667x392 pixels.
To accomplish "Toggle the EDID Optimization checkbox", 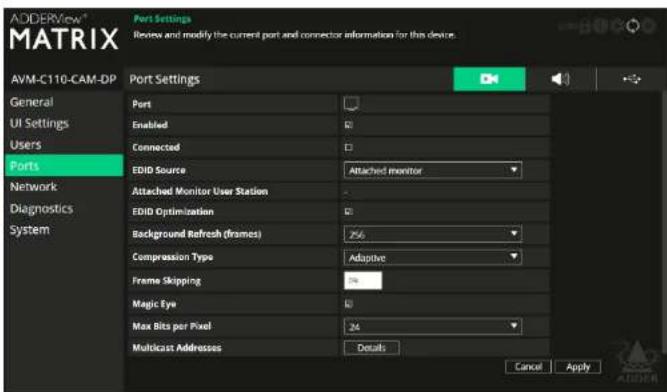I will click(x=348, y=211).
